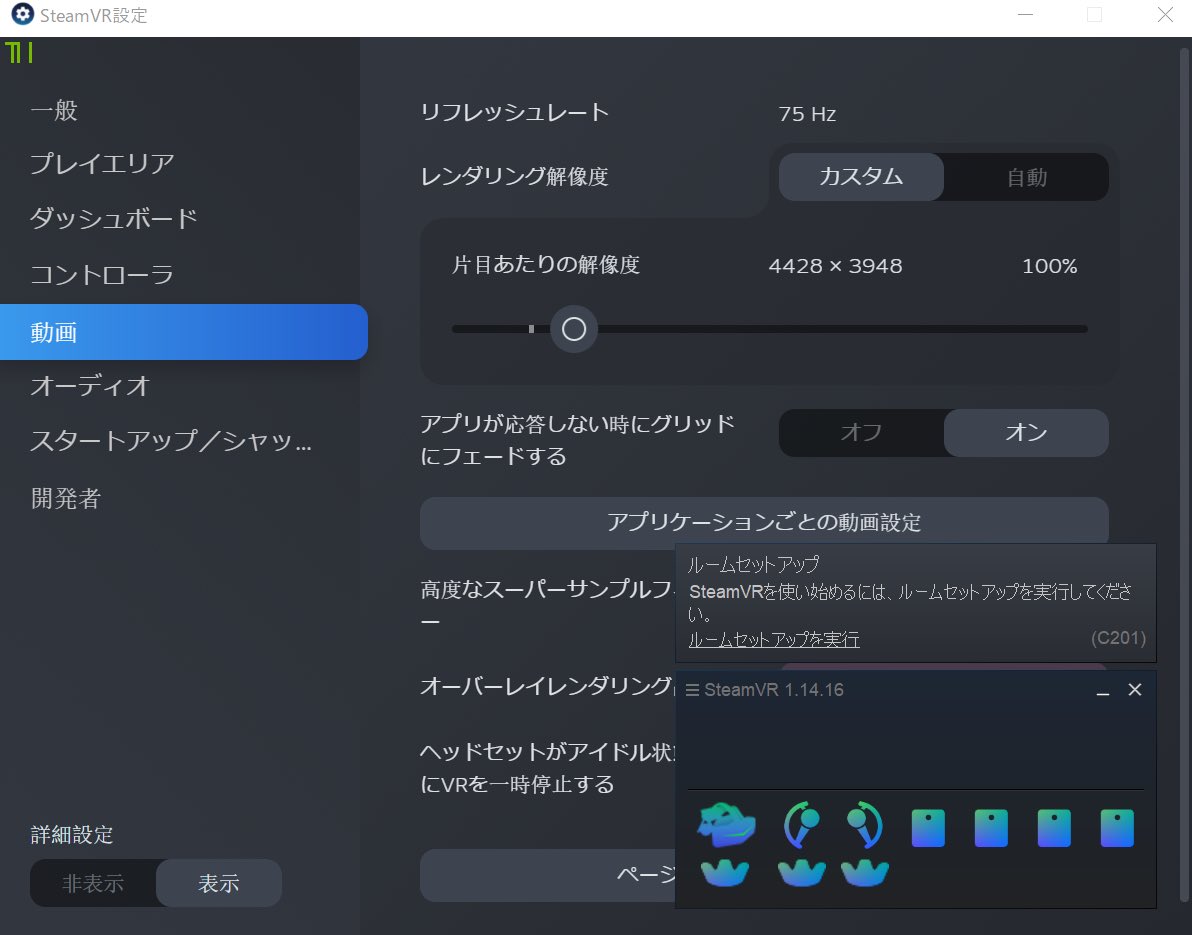
Task: Click the middle Vive tracker icon
Action: [x=801, y=873]
